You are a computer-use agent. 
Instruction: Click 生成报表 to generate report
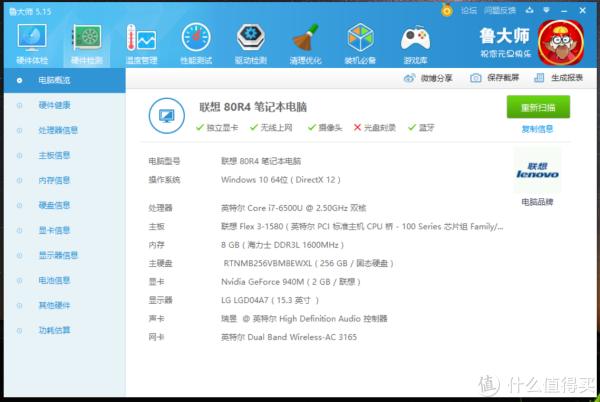click(x=558, y=78)
